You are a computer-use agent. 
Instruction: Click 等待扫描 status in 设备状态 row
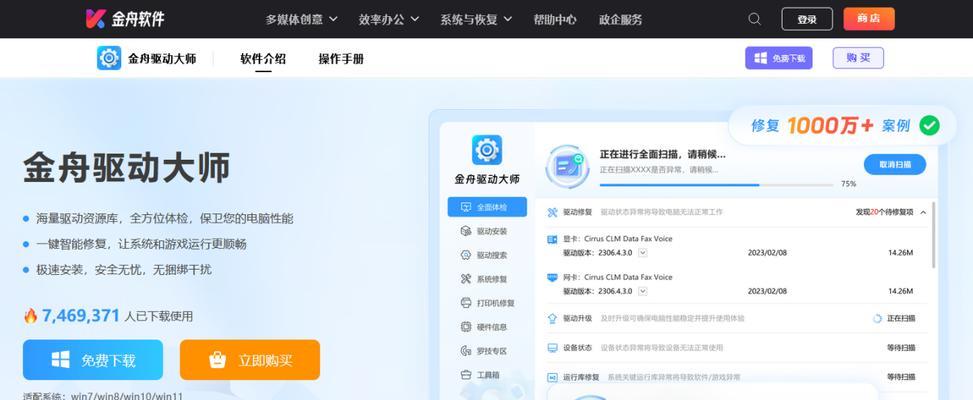click(901, 348)
